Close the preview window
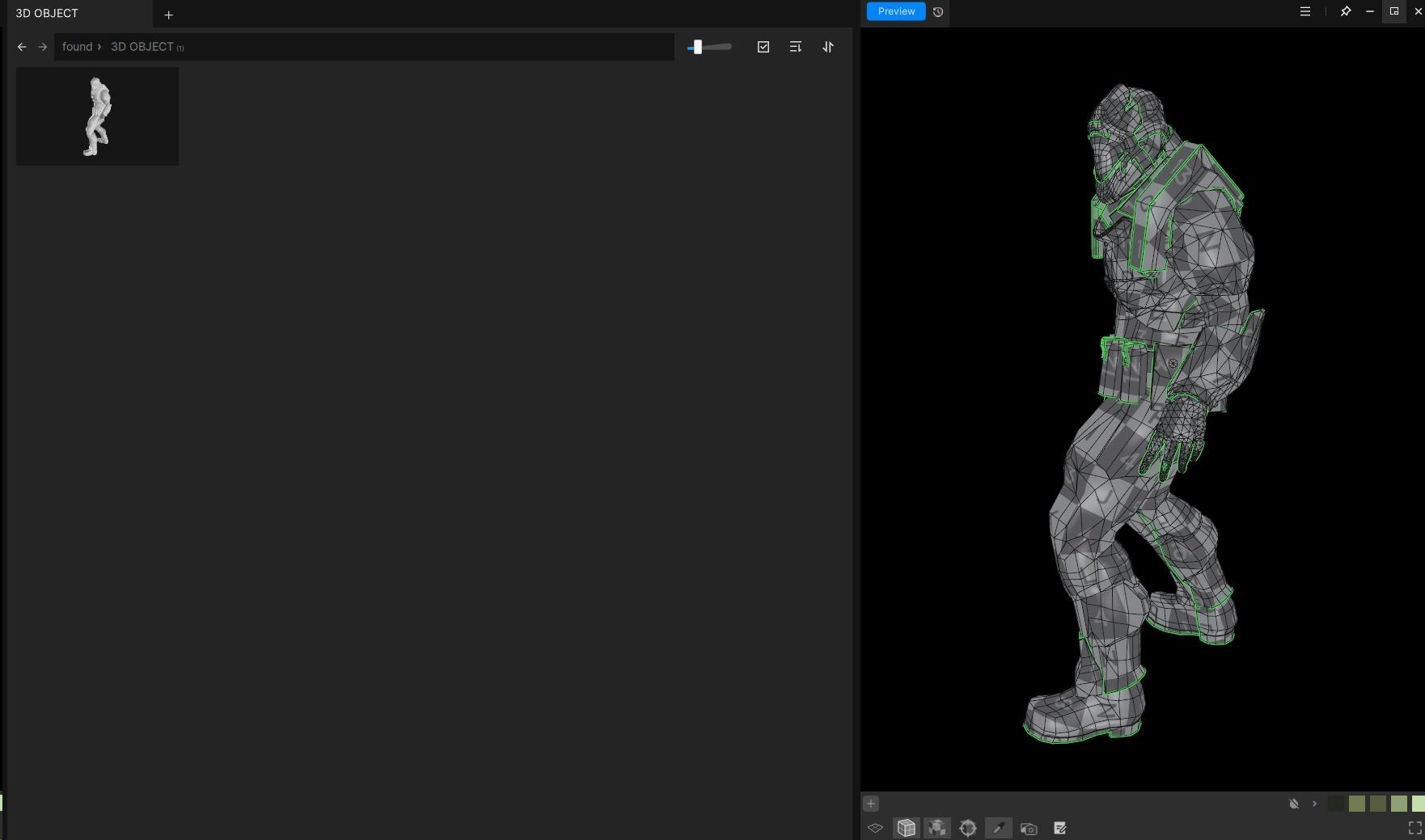The image size is (1425, 840). tap(1418, 11)
